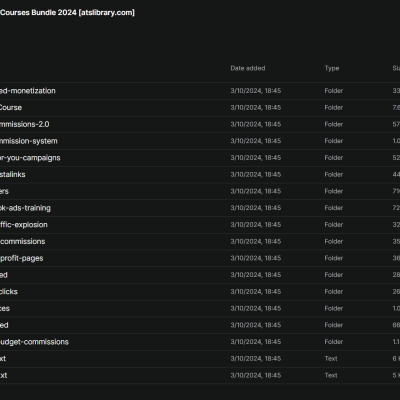
Task: Select the Courses Bundle 2024 [atslibrary.com] title
Action: (67, 13)
